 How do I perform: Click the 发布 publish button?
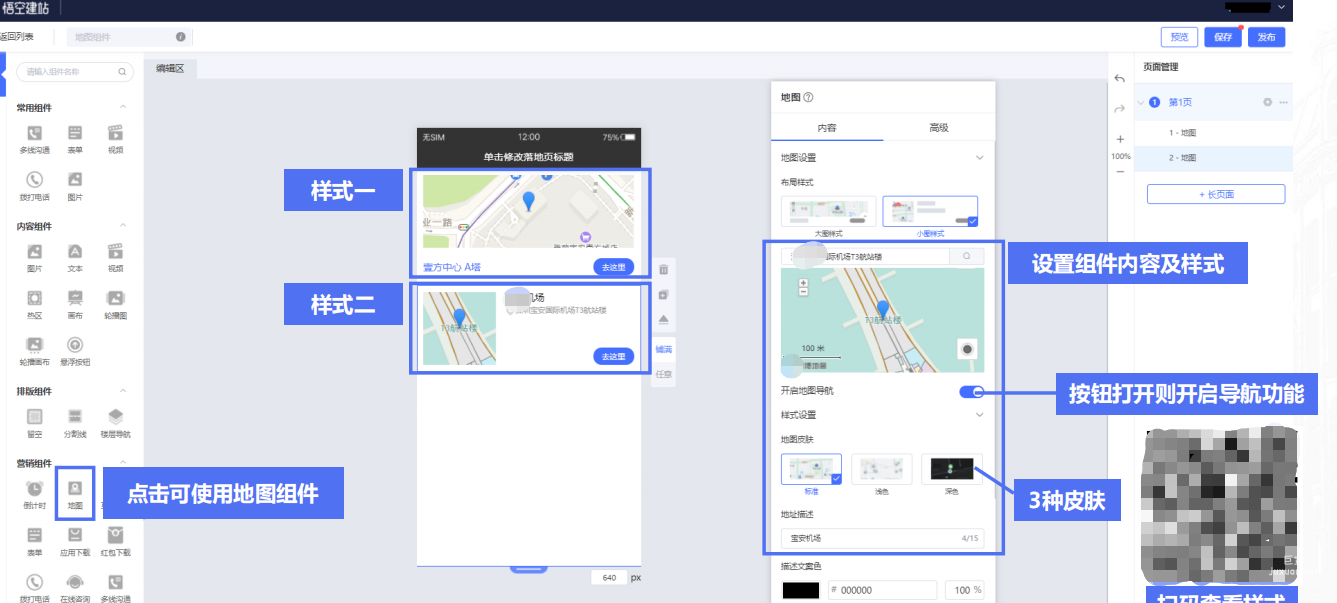point(1266,37)
